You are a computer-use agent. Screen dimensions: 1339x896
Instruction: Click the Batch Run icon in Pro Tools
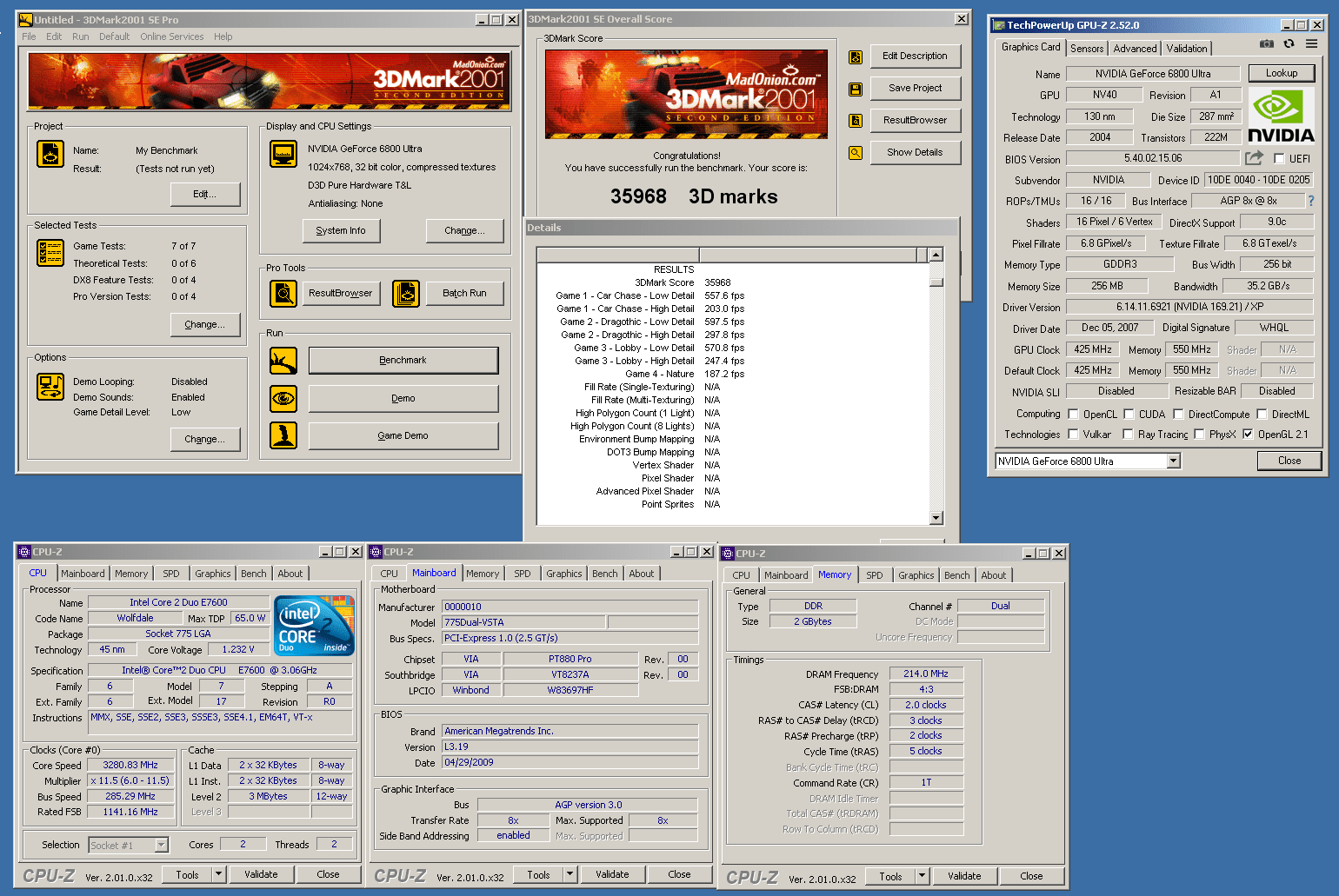coord(406,294)
